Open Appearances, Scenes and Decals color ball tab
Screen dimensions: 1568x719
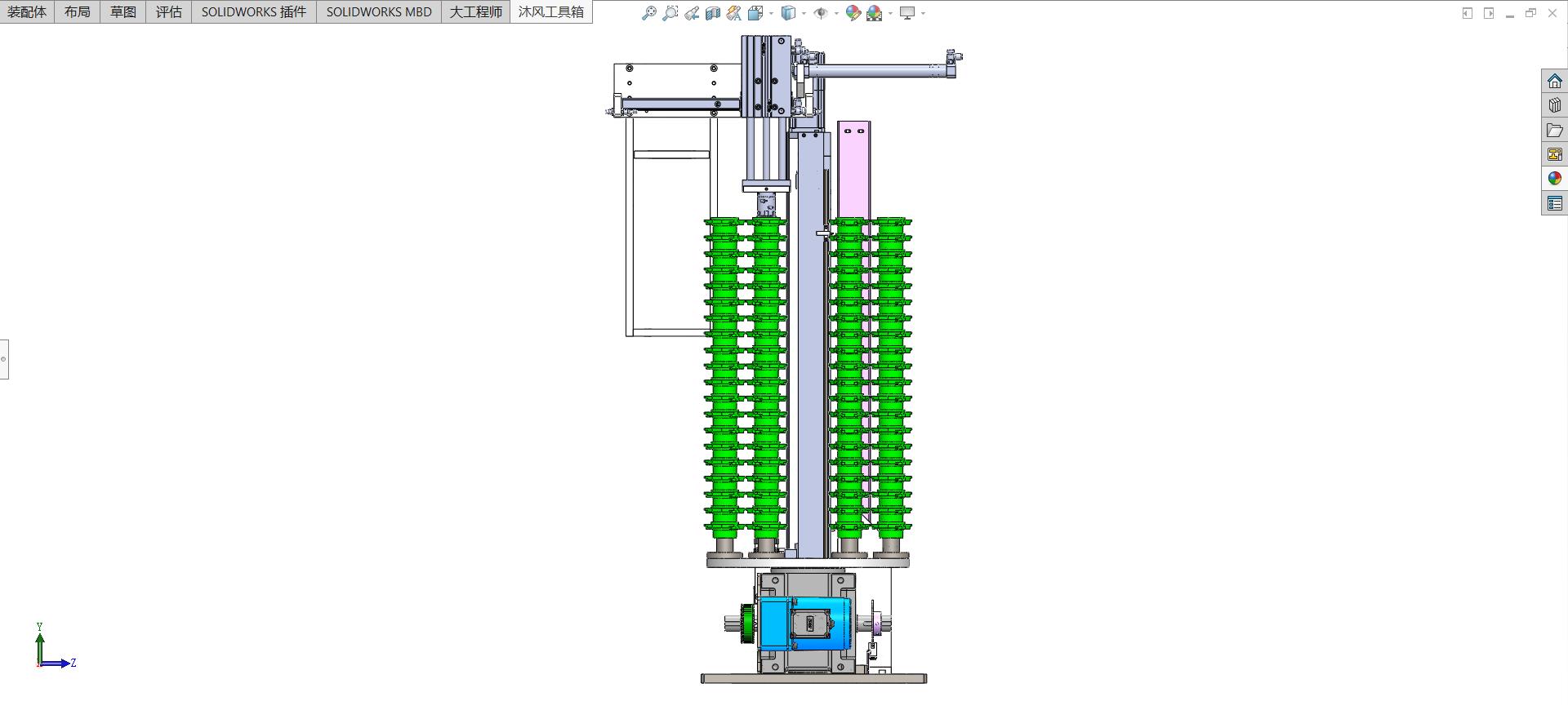[1555, 179]
